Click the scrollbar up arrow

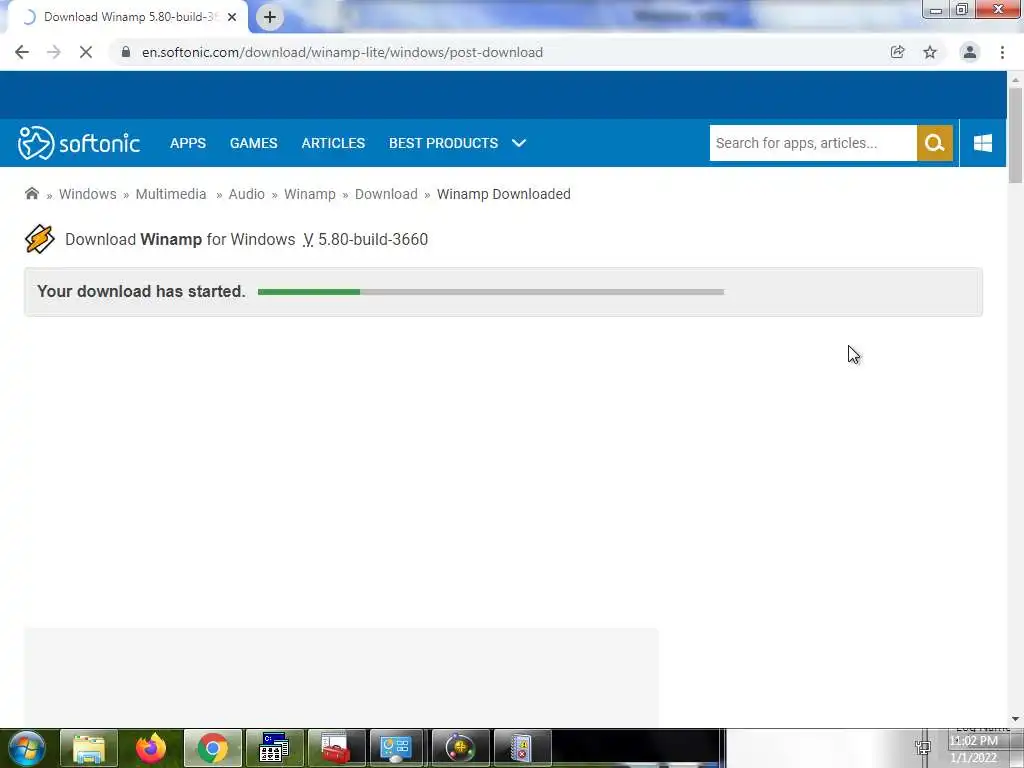1015,80
